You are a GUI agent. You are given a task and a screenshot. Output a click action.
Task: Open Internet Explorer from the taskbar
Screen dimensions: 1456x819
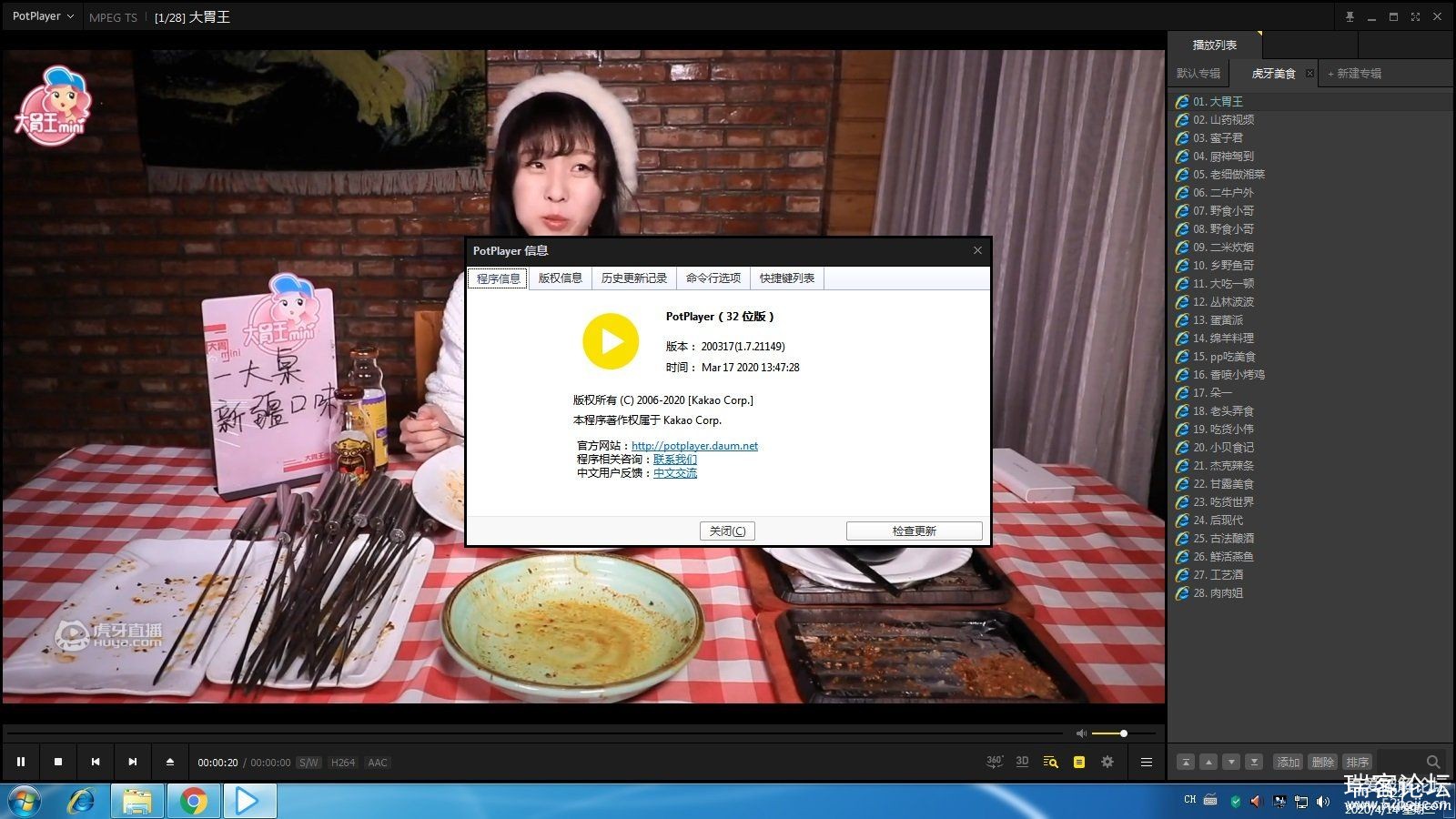tap(82, 801)
